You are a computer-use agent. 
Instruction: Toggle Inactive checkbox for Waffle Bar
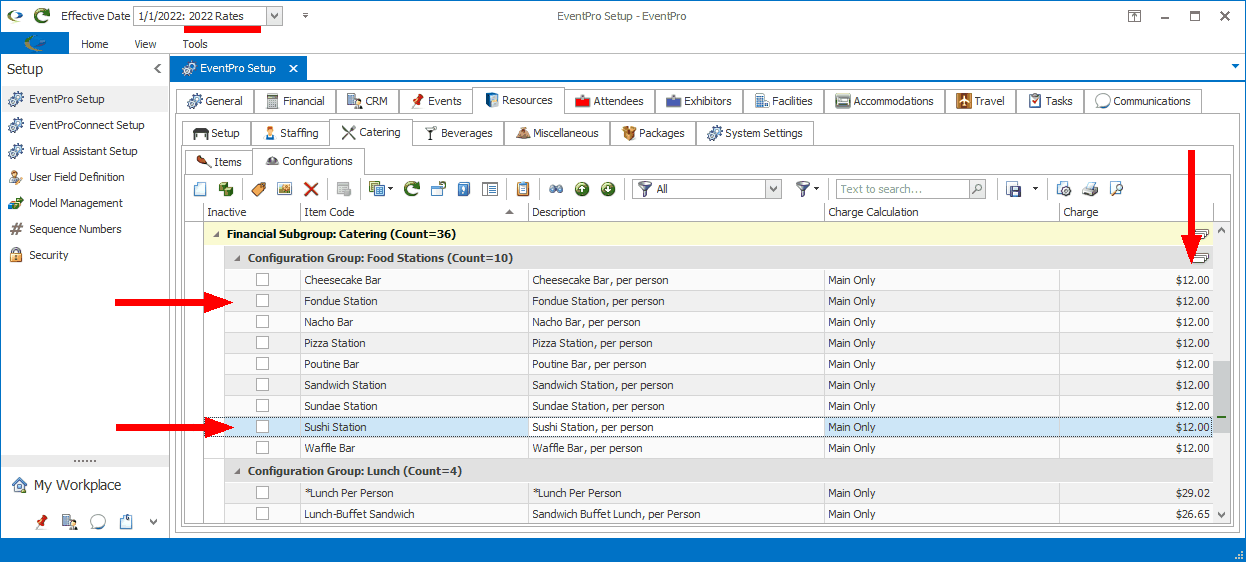coord(262,448)
